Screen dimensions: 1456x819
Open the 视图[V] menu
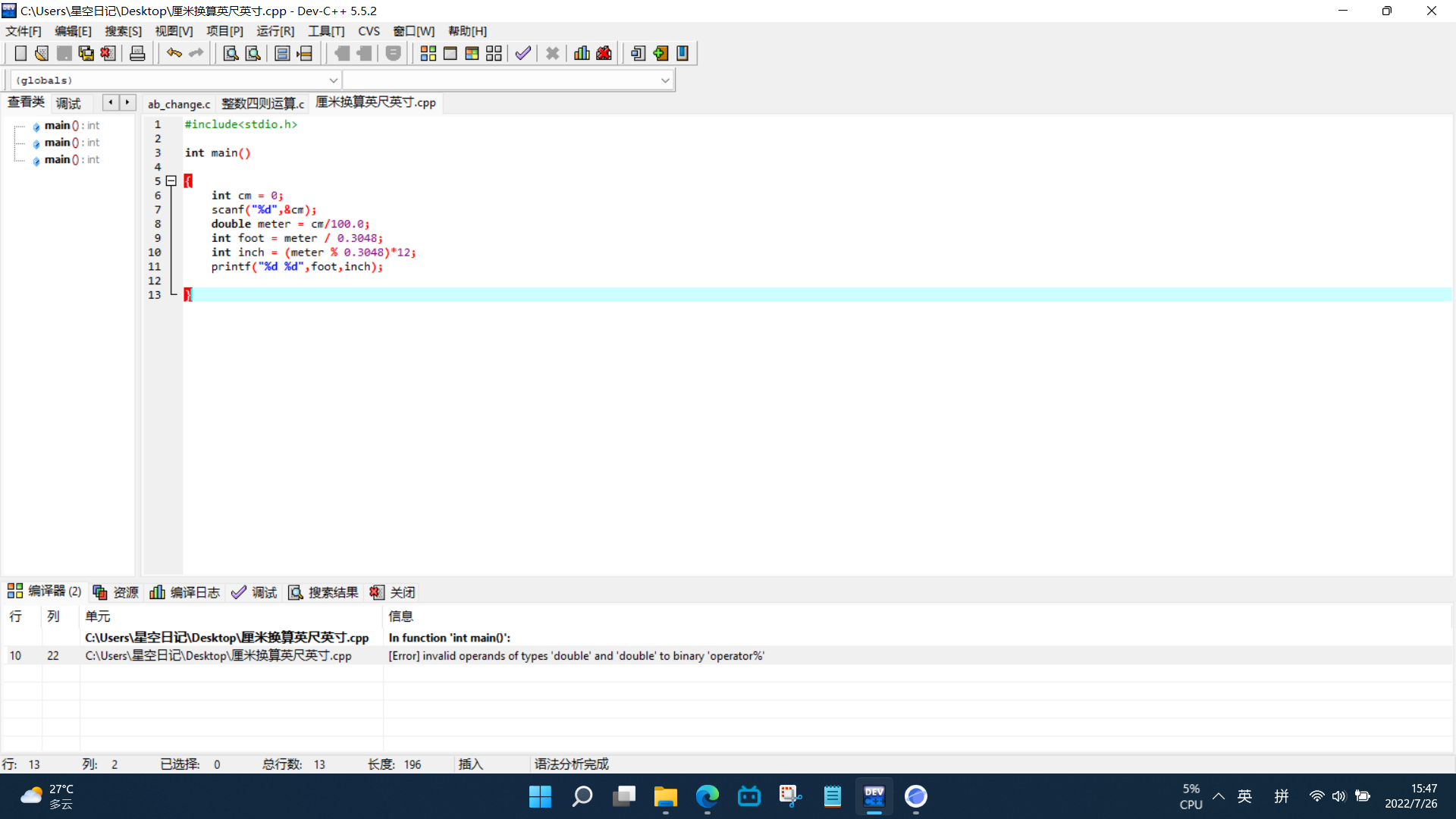174,31
